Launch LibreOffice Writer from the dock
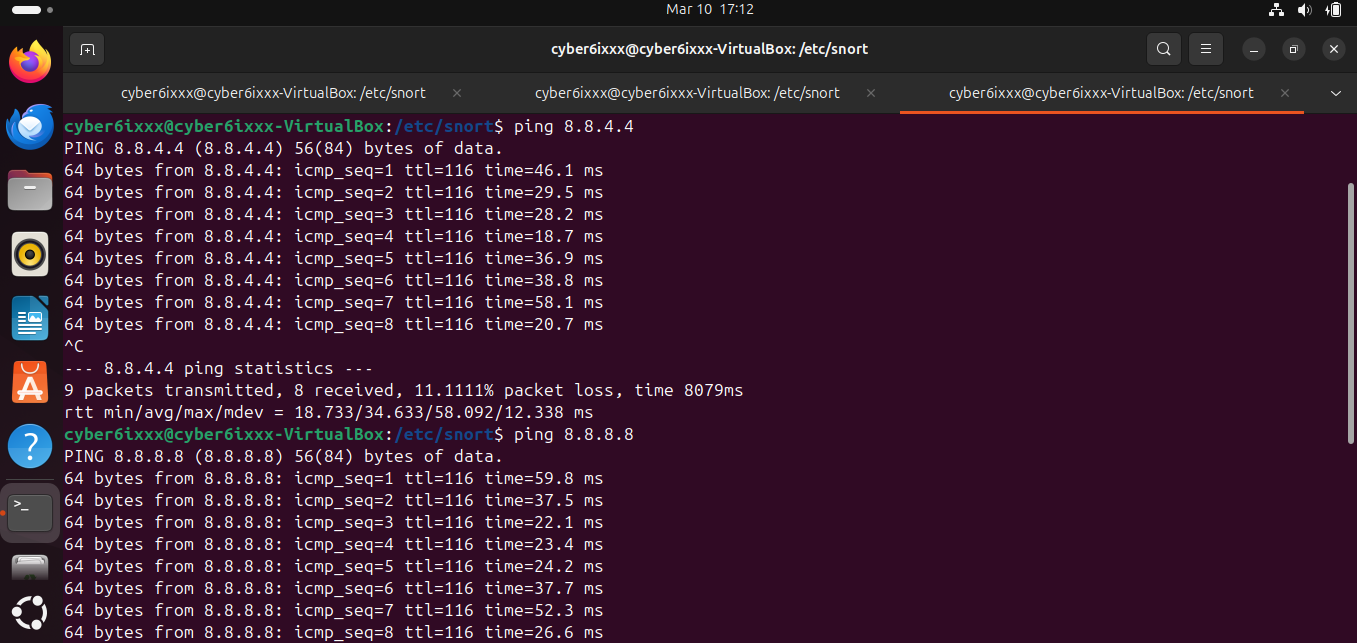Viewport: 1357px width, 643px height. 30,318
